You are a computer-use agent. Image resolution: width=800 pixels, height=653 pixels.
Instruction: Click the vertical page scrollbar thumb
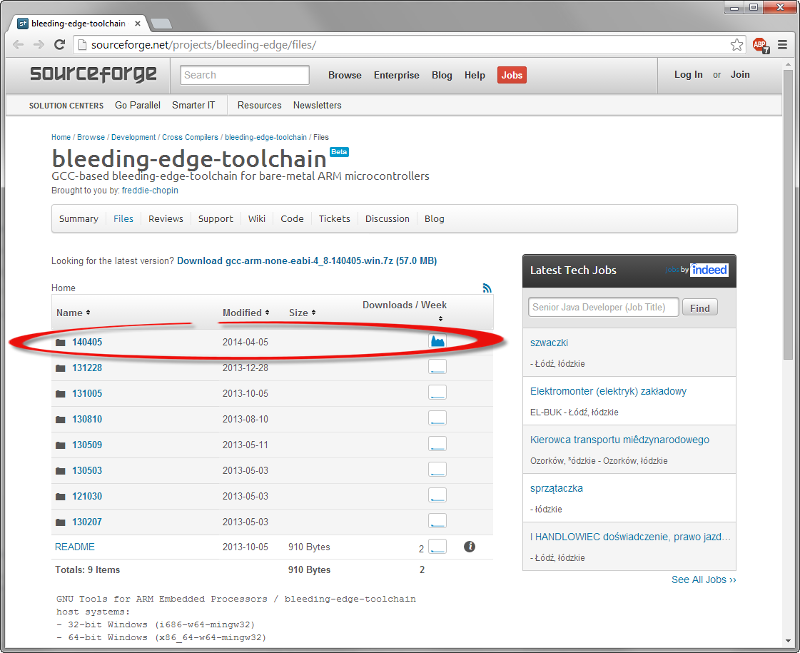(789, 215)
